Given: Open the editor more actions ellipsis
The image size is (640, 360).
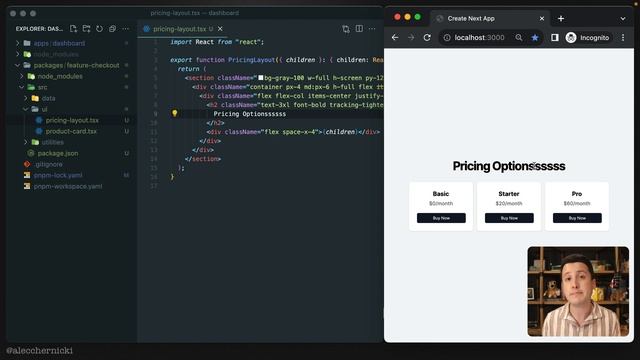Looking at the screenshot, I should (x=372, y=29).
